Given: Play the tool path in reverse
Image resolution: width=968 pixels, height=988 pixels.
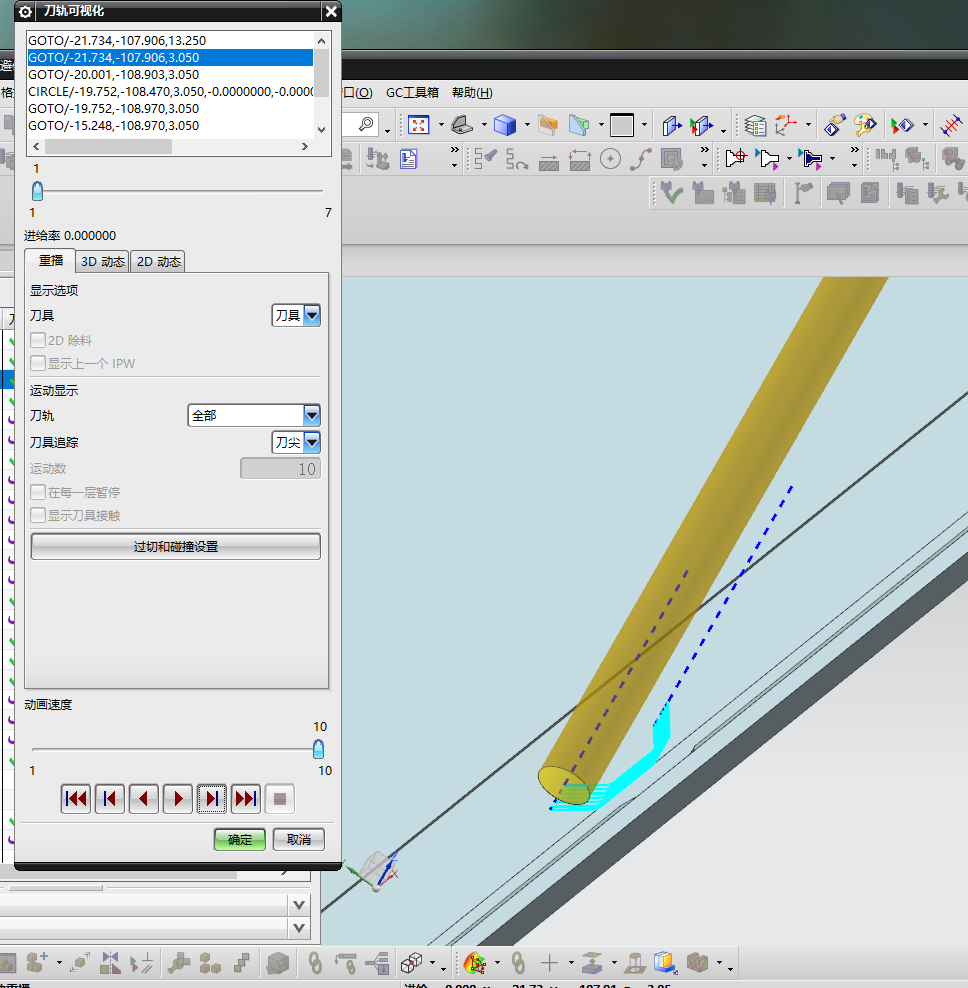Looking at the screenshot, I should point(144,799).
